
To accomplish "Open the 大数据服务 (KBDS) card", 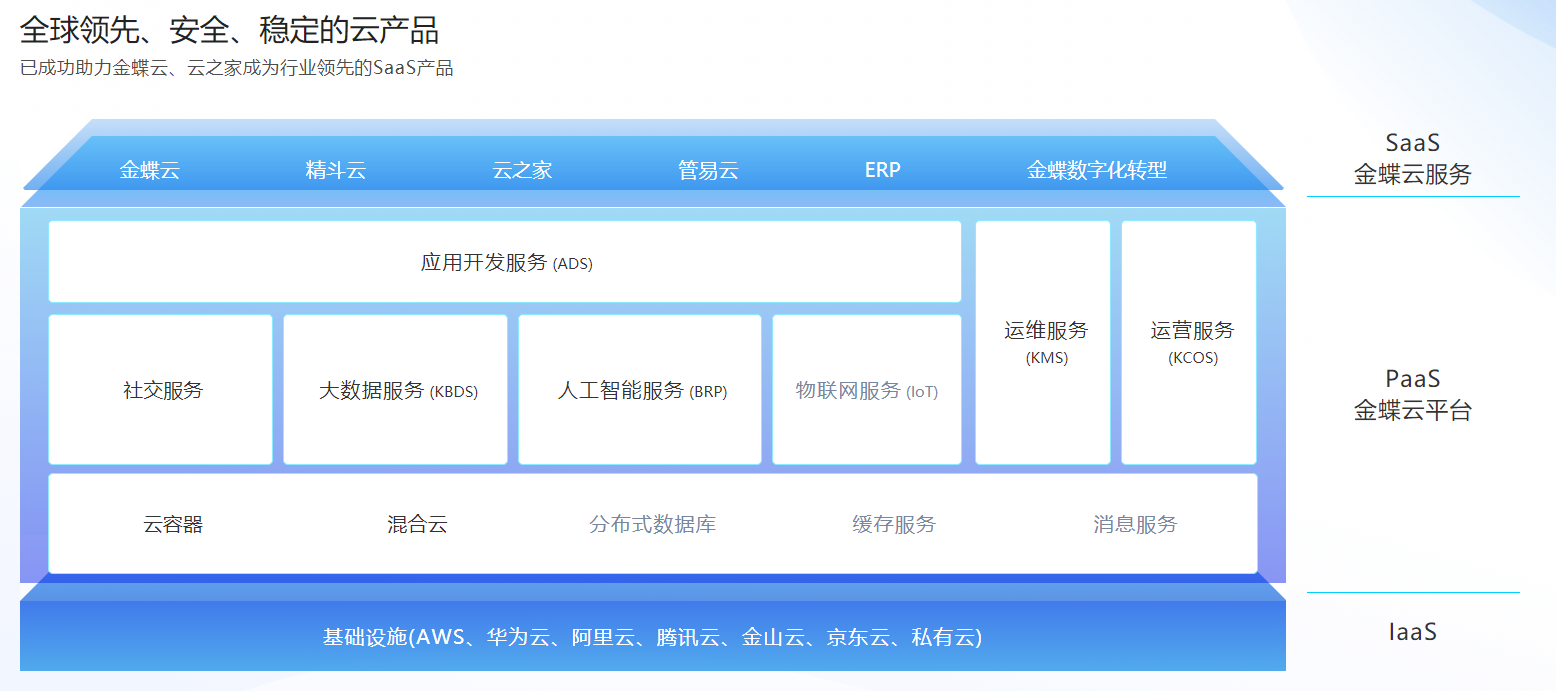I will click(395, 390).
